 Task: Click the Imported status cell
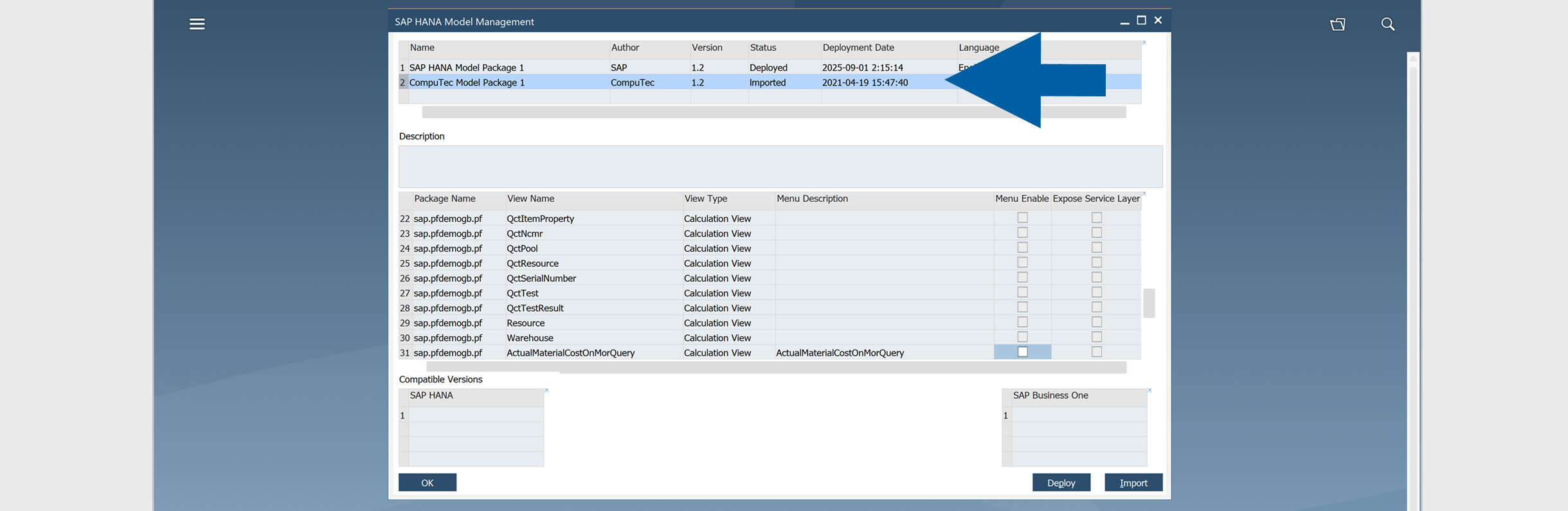pyautogui.click(x=785, y=82)
